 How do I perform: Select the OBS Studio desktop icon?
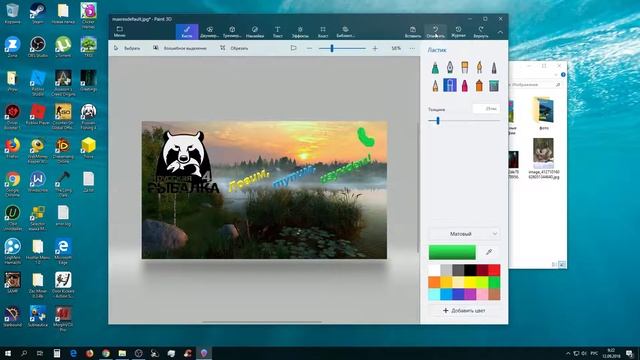tap(38, 47)
